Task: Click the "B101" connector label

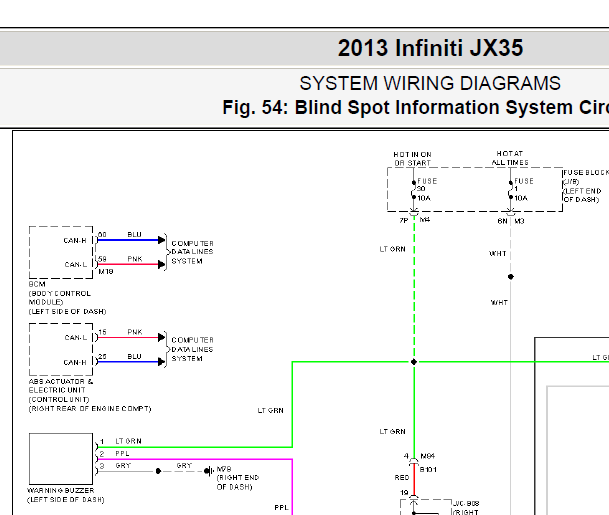Action: [x=428, y=470]
